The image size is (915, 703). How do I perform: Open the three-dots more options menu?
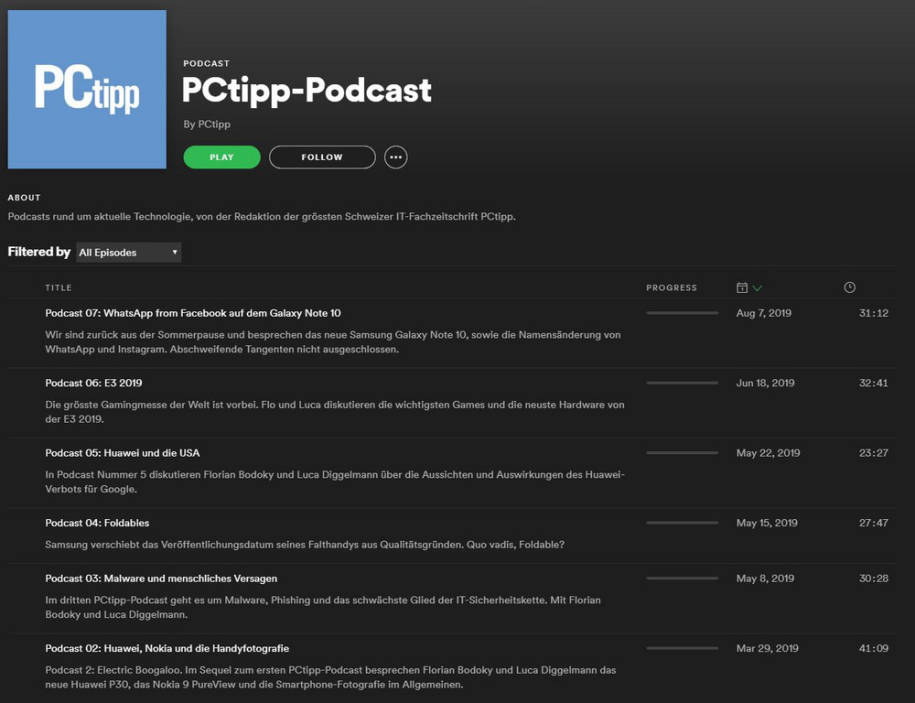click(x=396, y=157)
